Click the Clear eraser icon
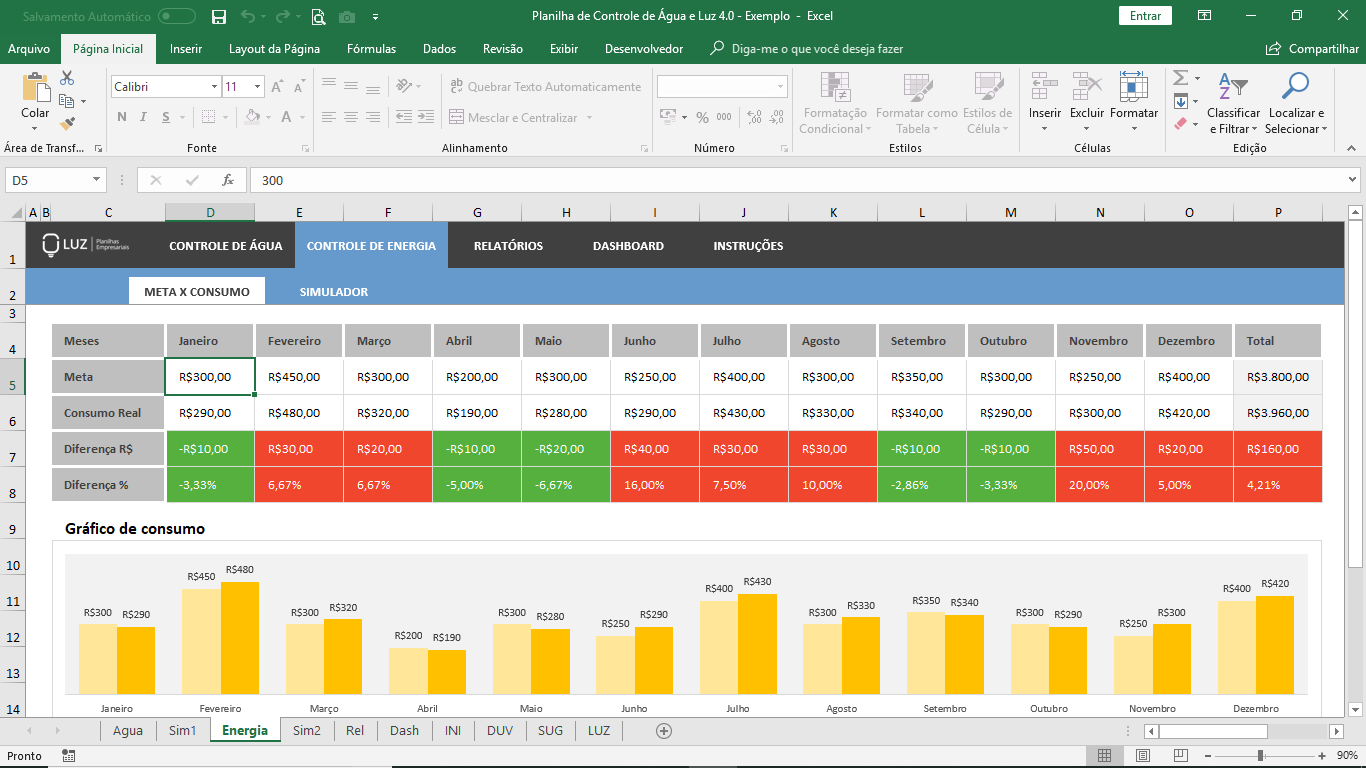1366x768 pixels. [x=1180, y=124]
